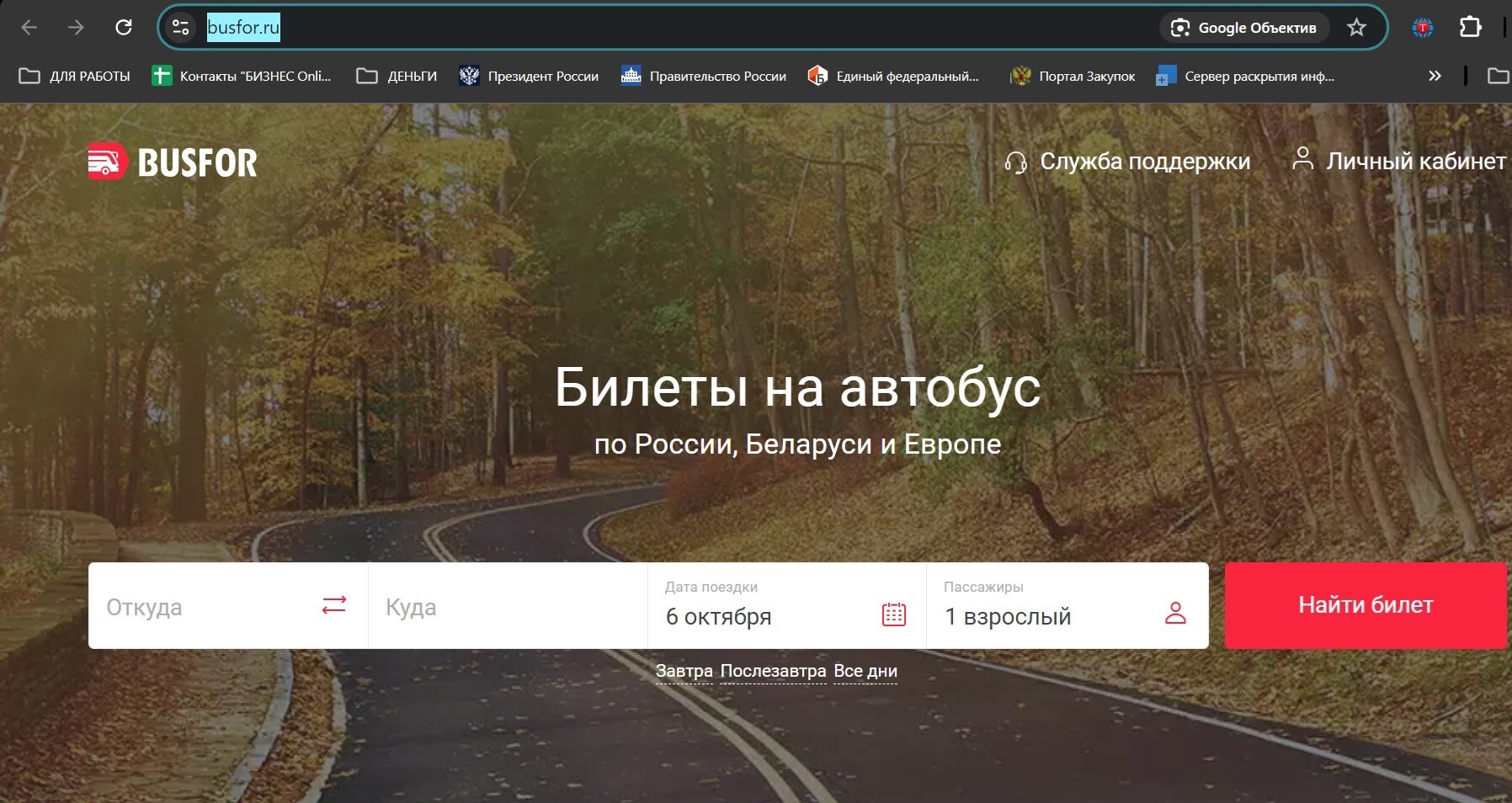Open all bookmarks folder icon
This screenshot has width=1512, height=803.
click(x=1499, y=76)
